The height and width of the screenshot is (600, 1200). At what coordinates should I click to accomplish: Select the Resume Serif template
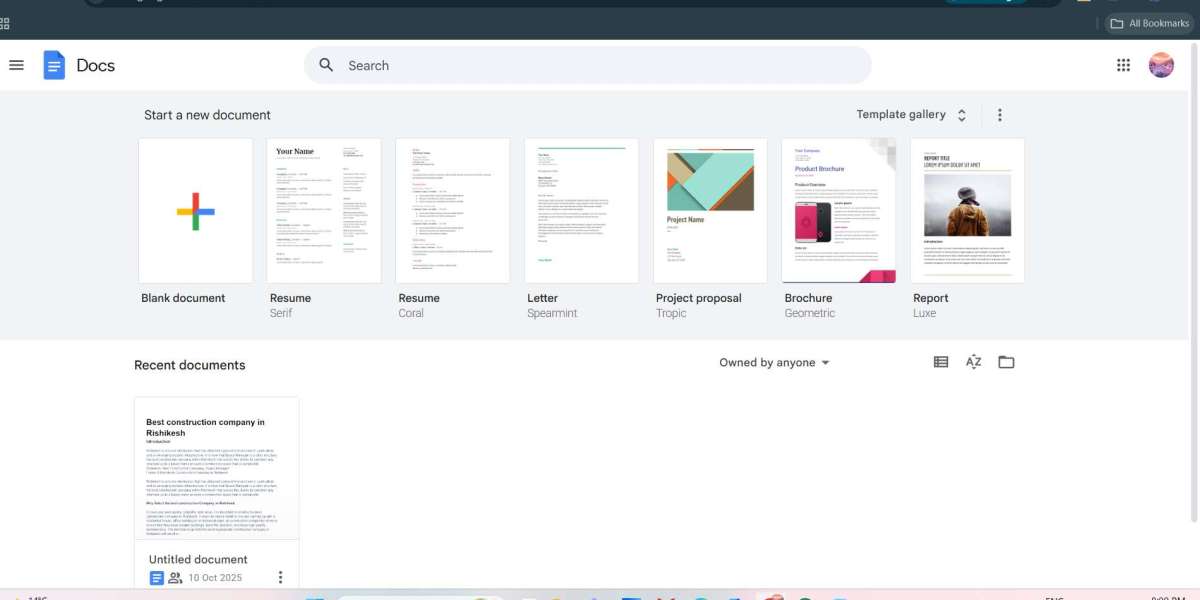(324, 211)
